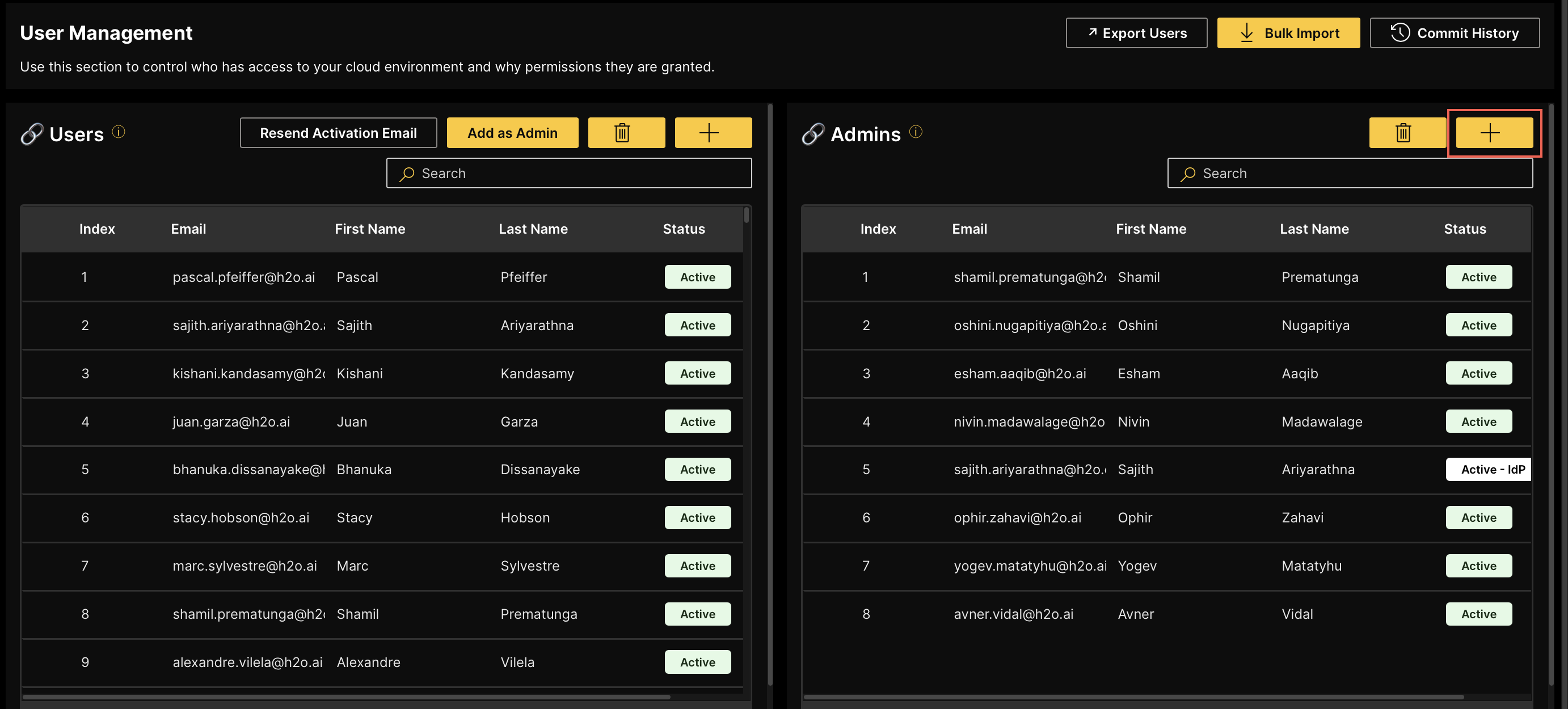
Task: Click Export Users button
Action: point(1136,33)
